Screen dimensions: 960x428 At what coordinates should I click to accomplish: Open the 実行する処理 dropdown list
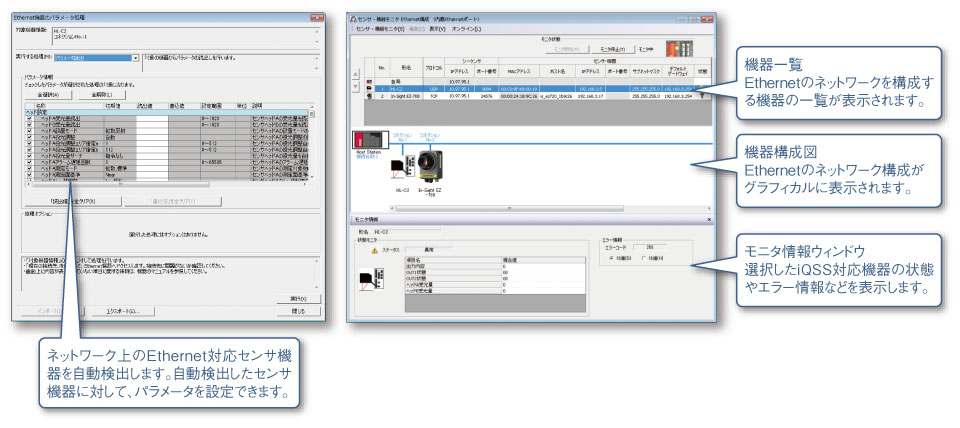click(135, 58)
